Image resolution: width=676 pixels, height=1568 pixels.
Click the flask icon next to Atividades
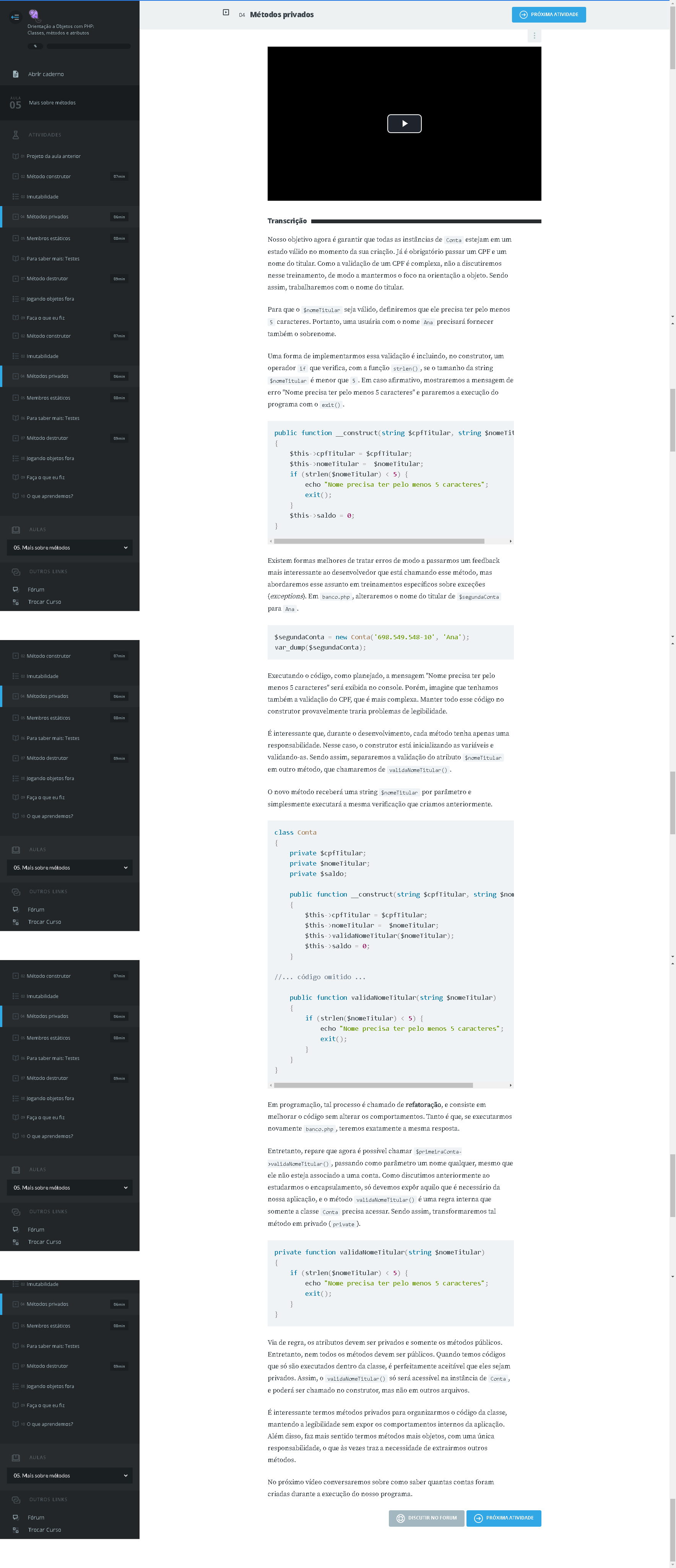click(16, 135)
